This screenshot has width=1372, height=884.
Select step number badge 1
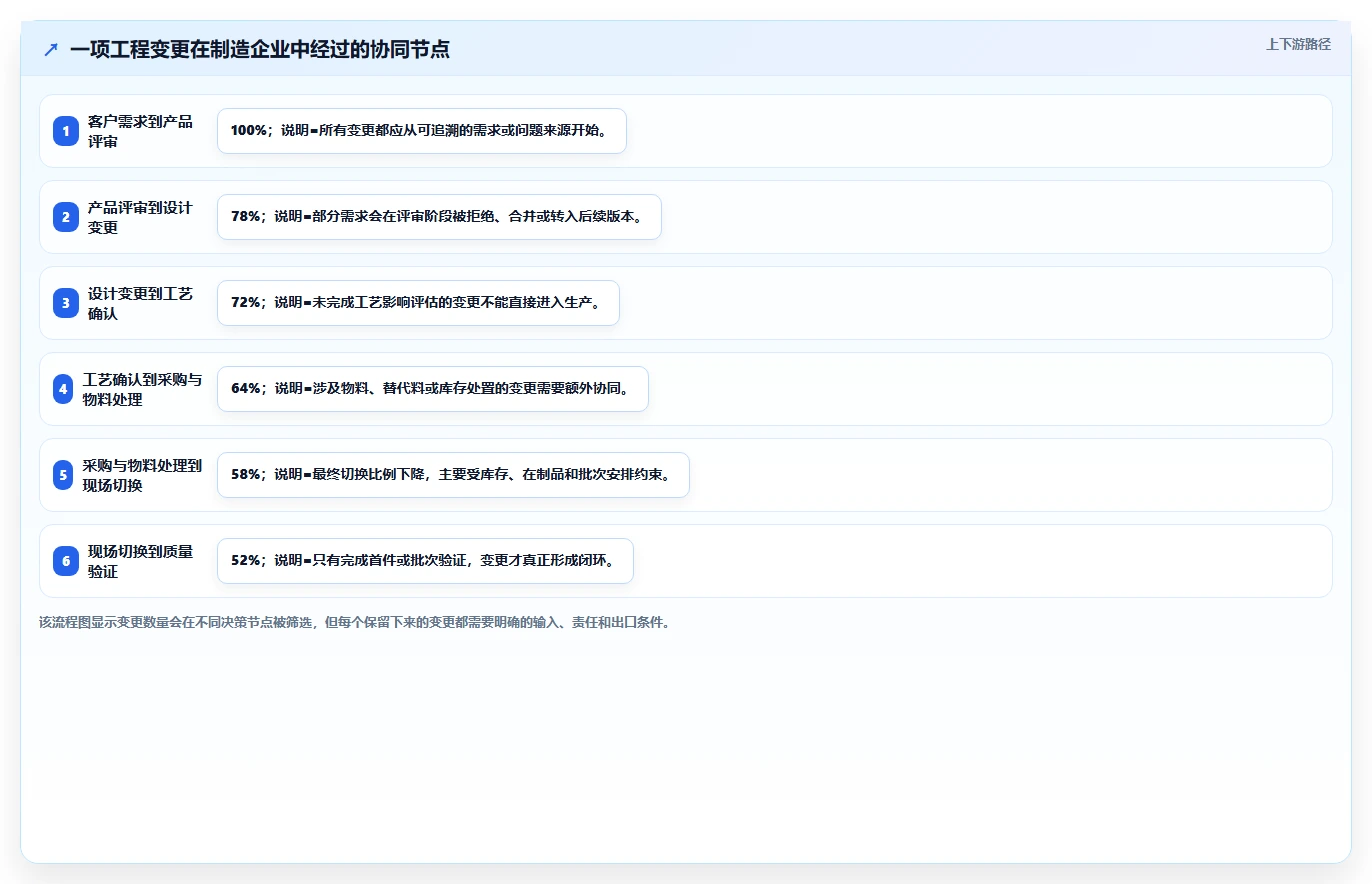[x=66, y=131]
